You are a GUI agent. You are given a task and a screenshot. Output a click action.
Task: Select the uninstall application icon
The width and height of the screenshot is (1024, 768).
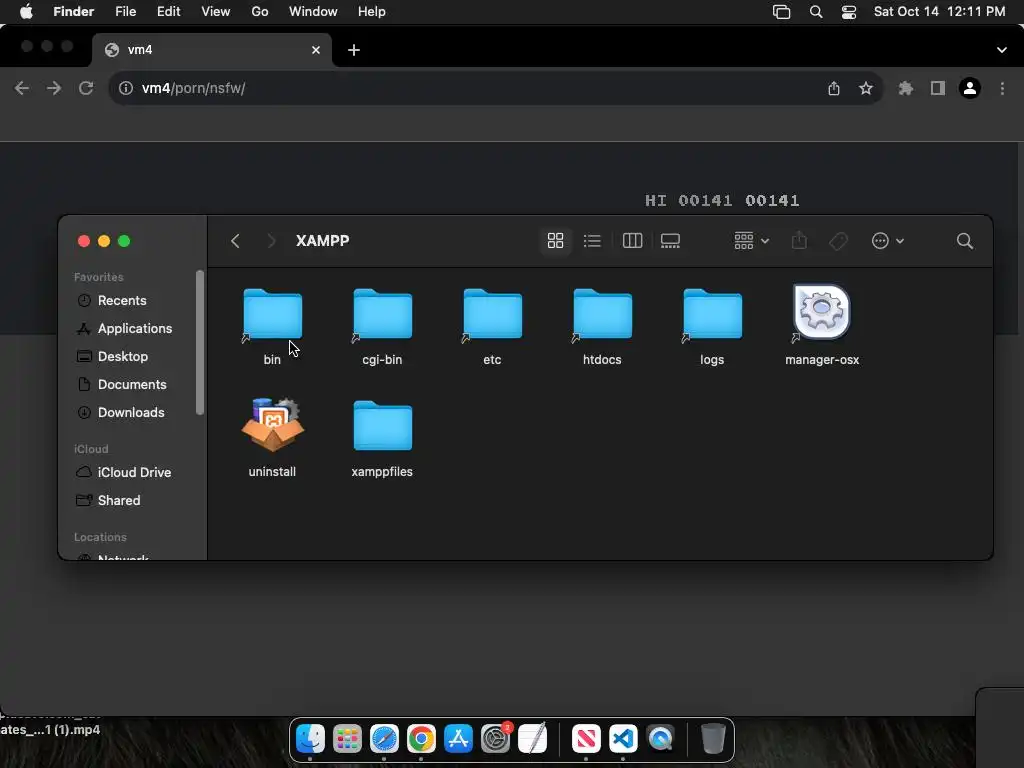(272, 424)
